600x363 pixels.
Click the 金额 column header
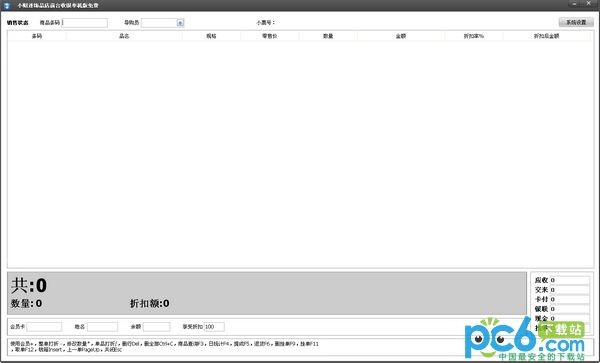[401, 36]
